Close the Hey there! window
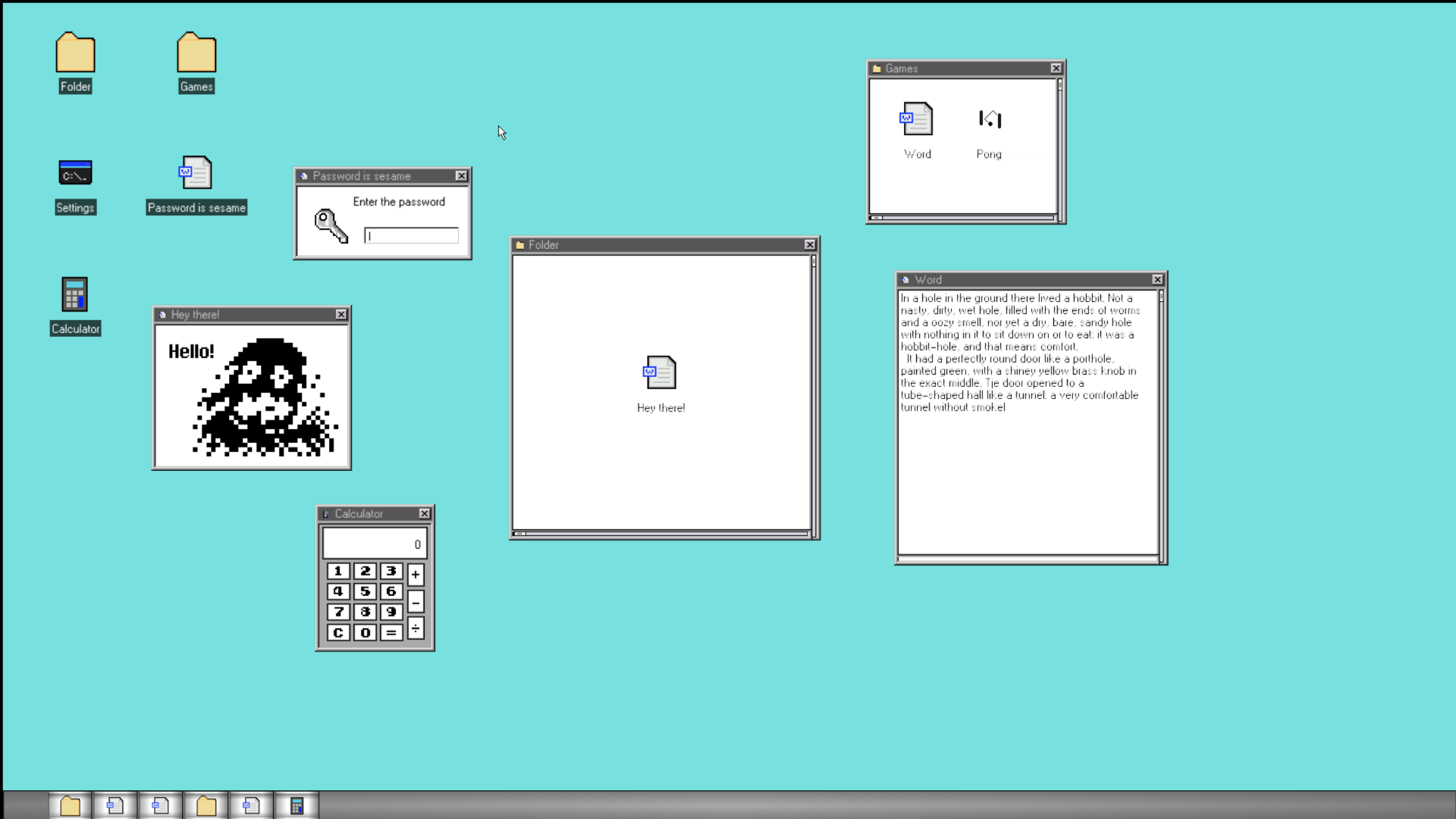Screen dimensions: 1456x819 tap(341, 315)
